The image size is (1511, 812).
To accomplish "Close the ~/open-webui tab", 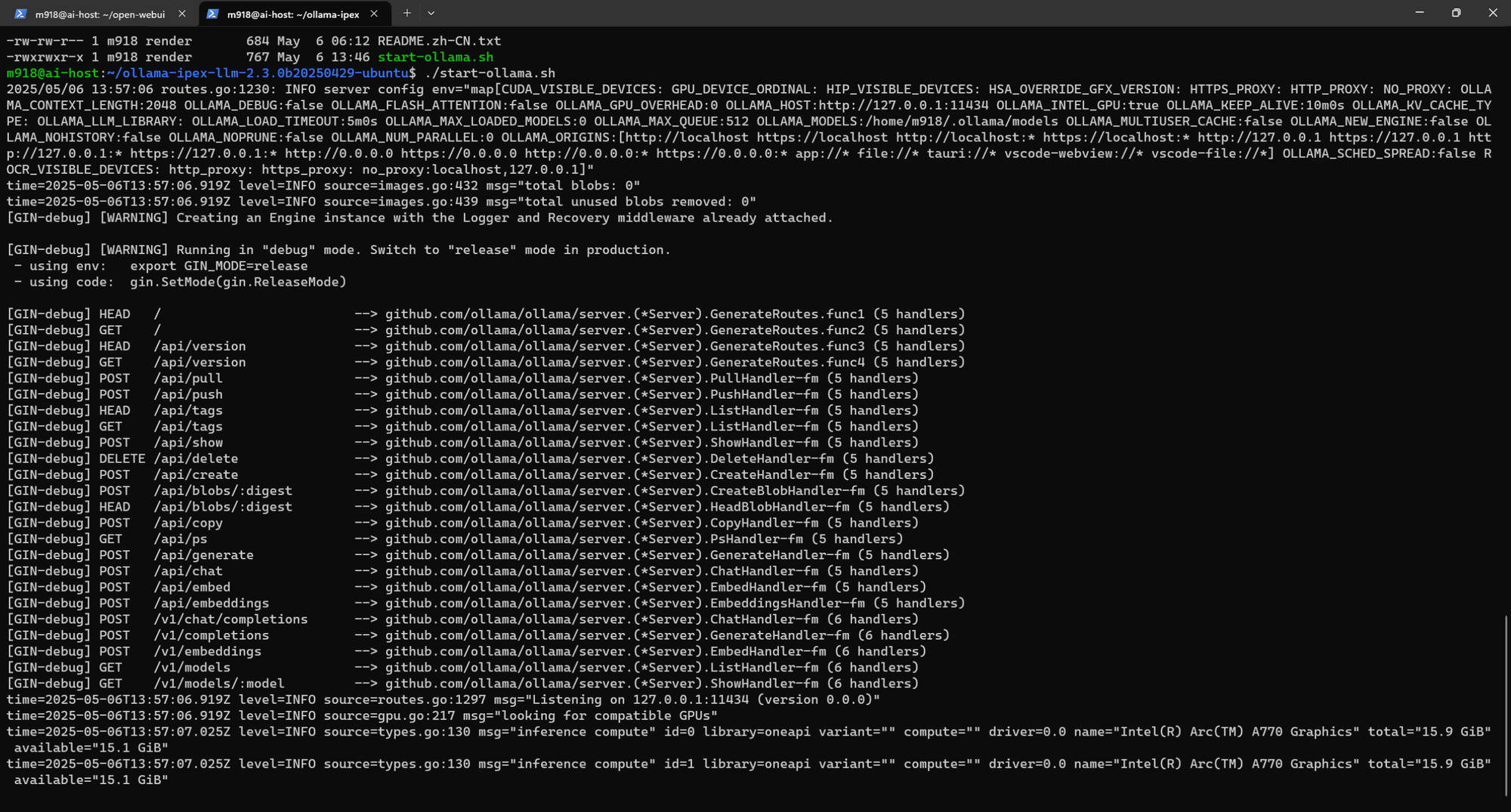I will click(182, 14).
